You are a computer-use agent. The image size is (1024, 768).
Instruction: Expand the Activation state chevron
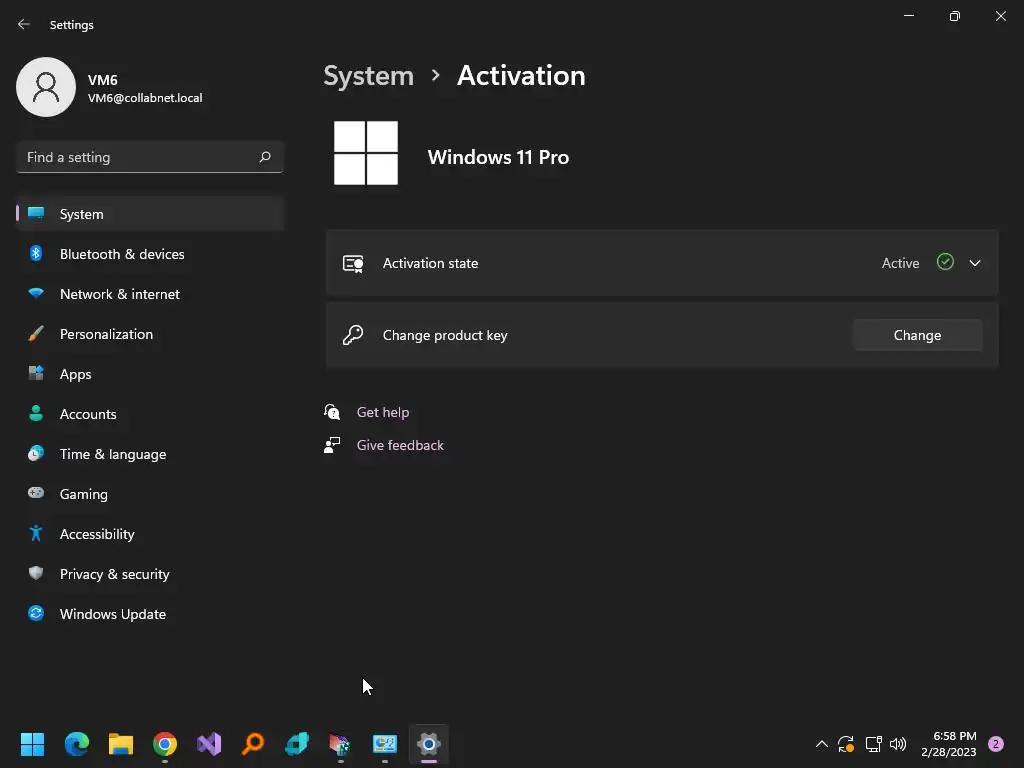click(974, 263)
